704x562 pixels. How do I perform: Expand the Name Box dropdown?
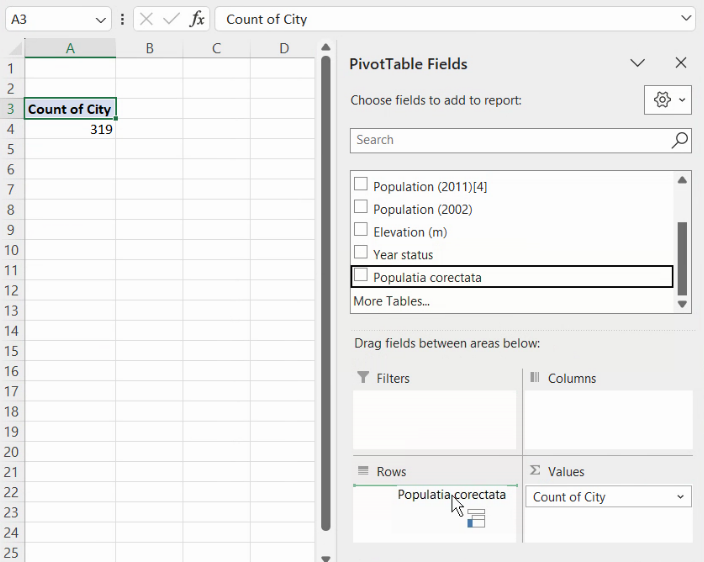coord(101,19)
